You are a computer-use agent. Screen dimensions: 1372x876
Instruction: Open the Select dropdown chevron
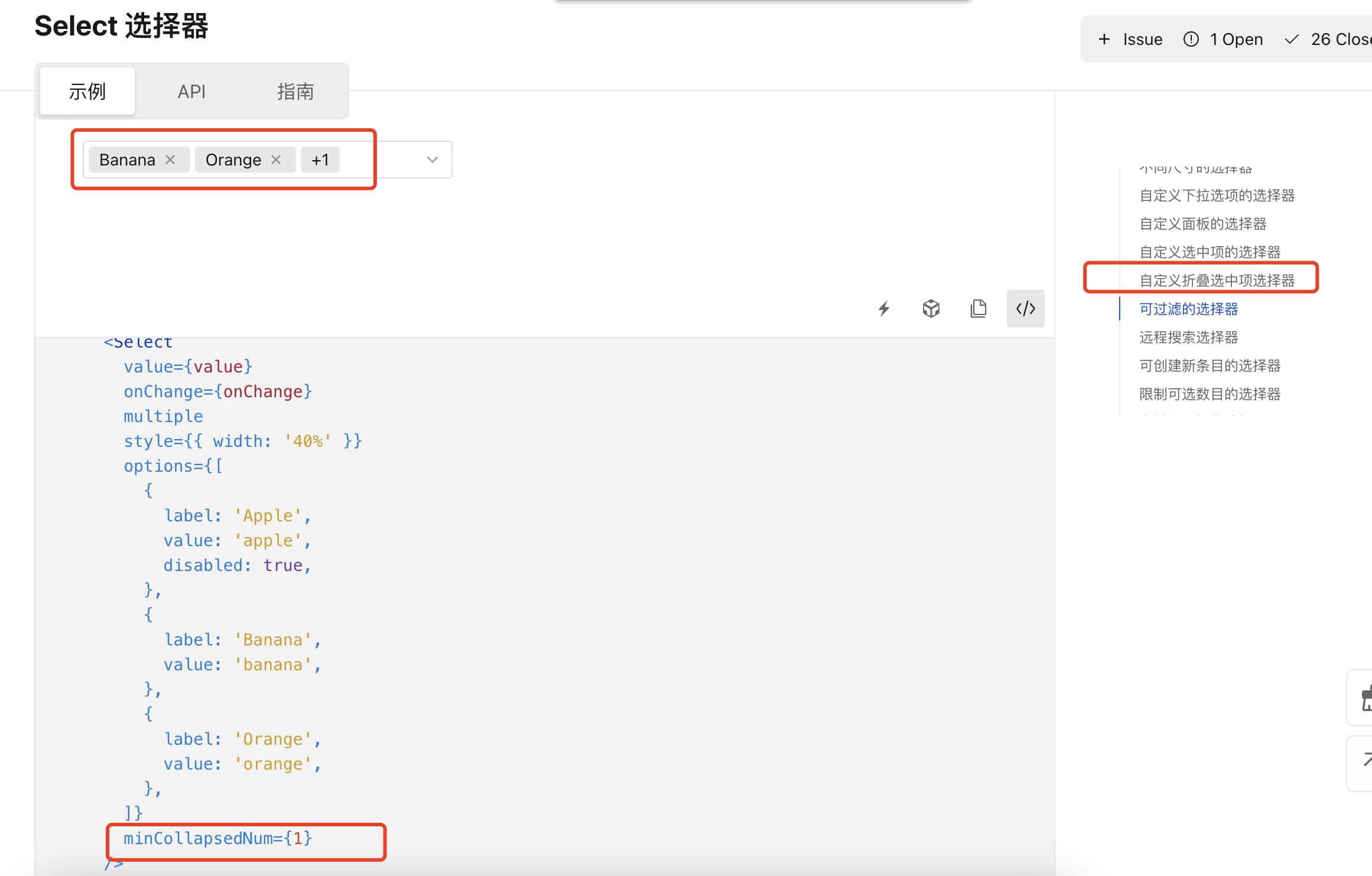point(432,159)
